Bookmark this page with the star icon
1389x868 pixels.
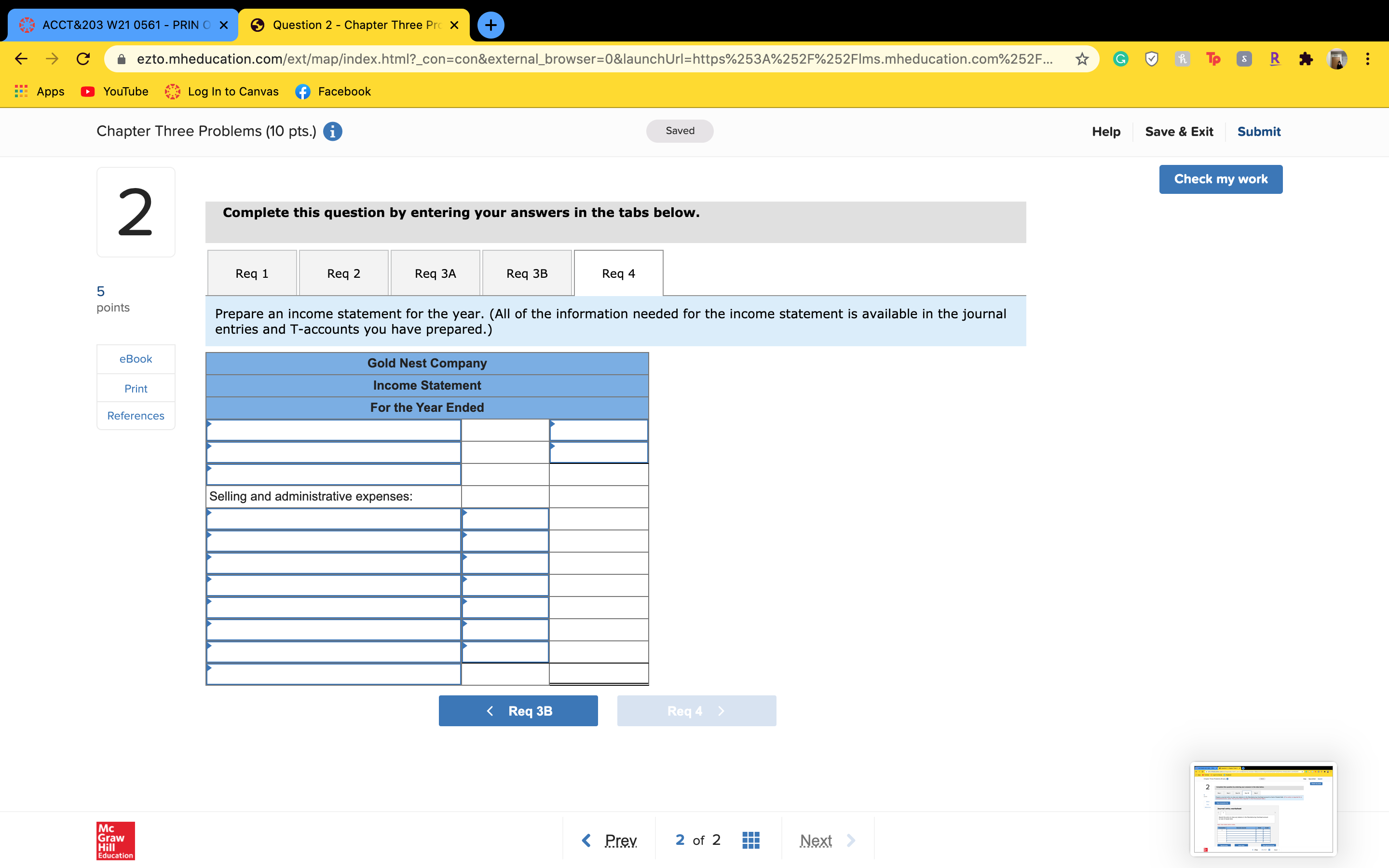[x=1081, y=58]
